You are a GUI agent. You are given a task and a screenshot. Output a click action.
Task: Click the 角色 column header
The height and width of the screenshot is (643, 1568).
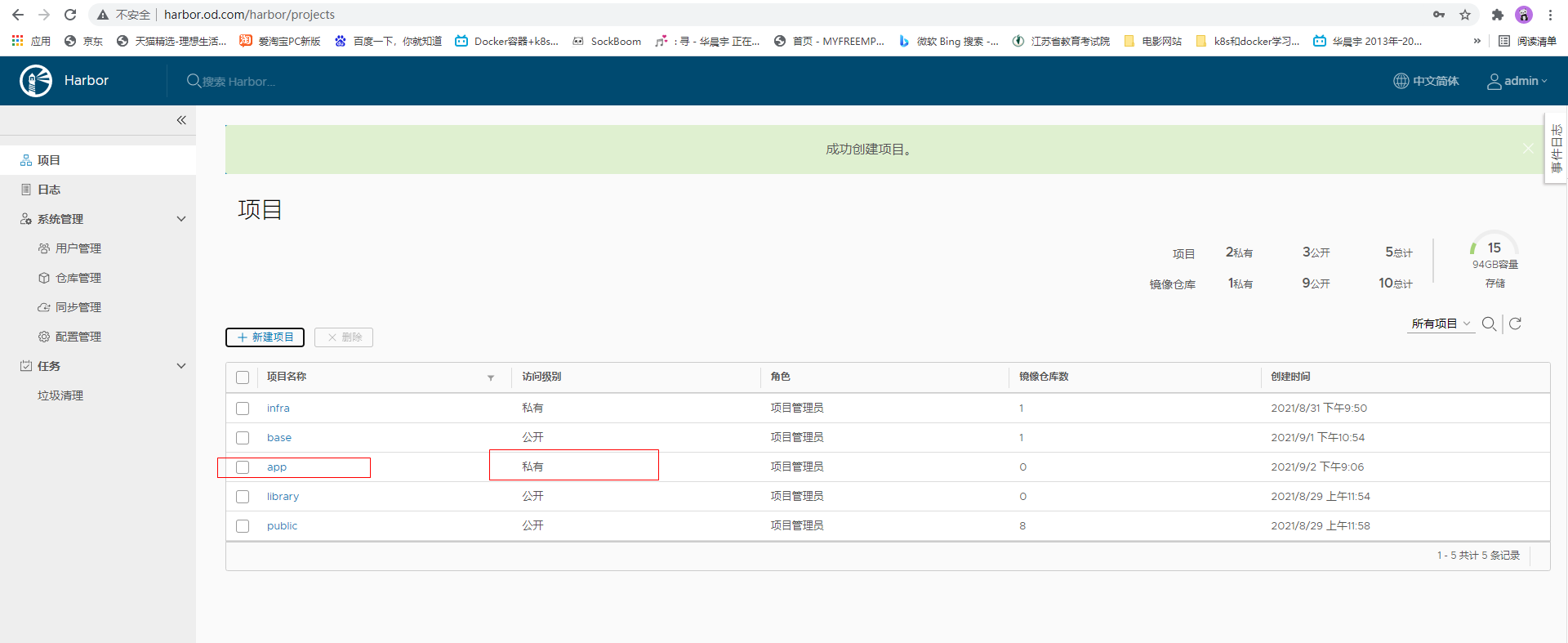click(x=780, y=377)
